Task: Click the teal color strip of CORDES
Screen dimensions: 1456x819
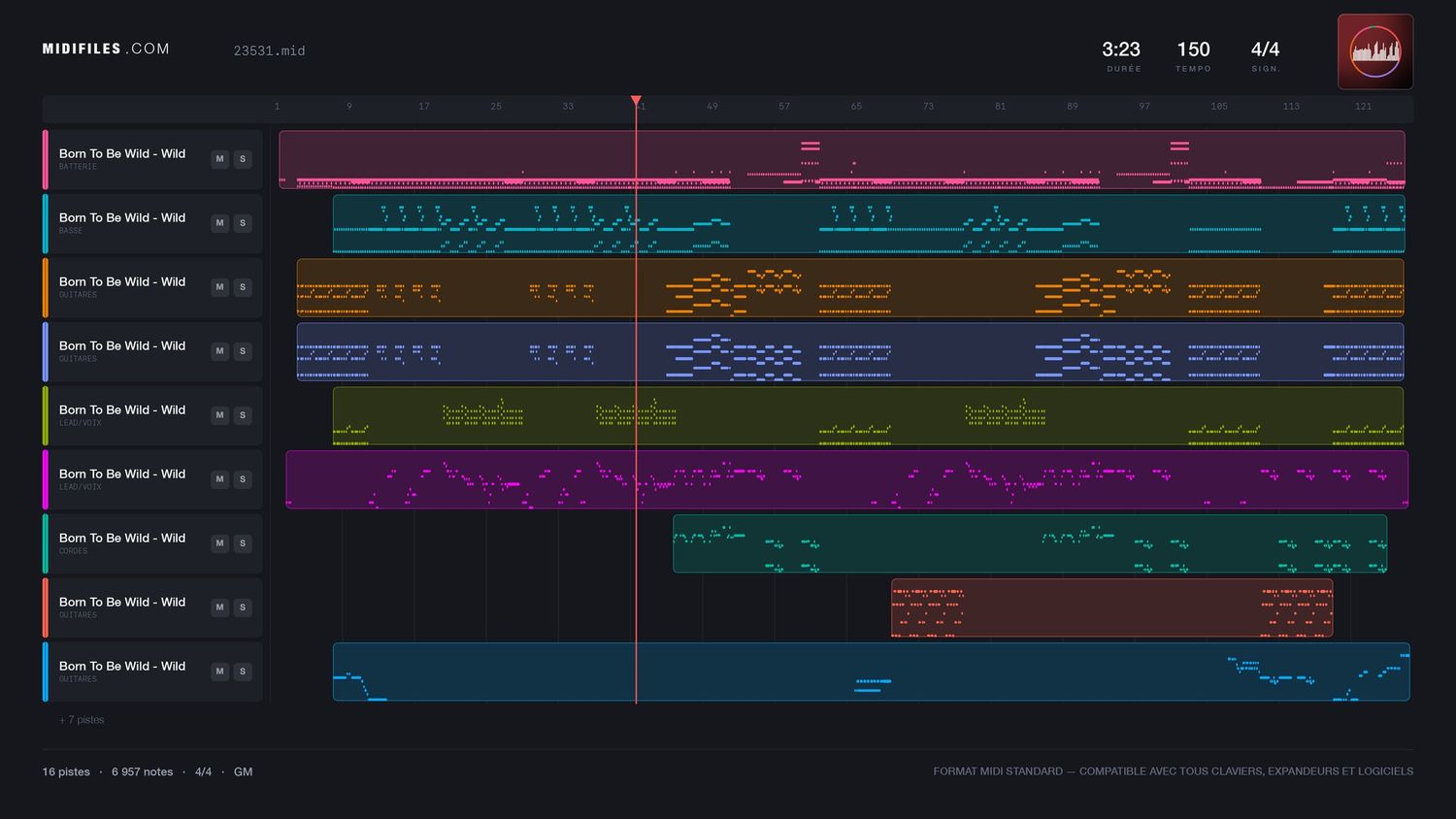Action: [45, 543]
